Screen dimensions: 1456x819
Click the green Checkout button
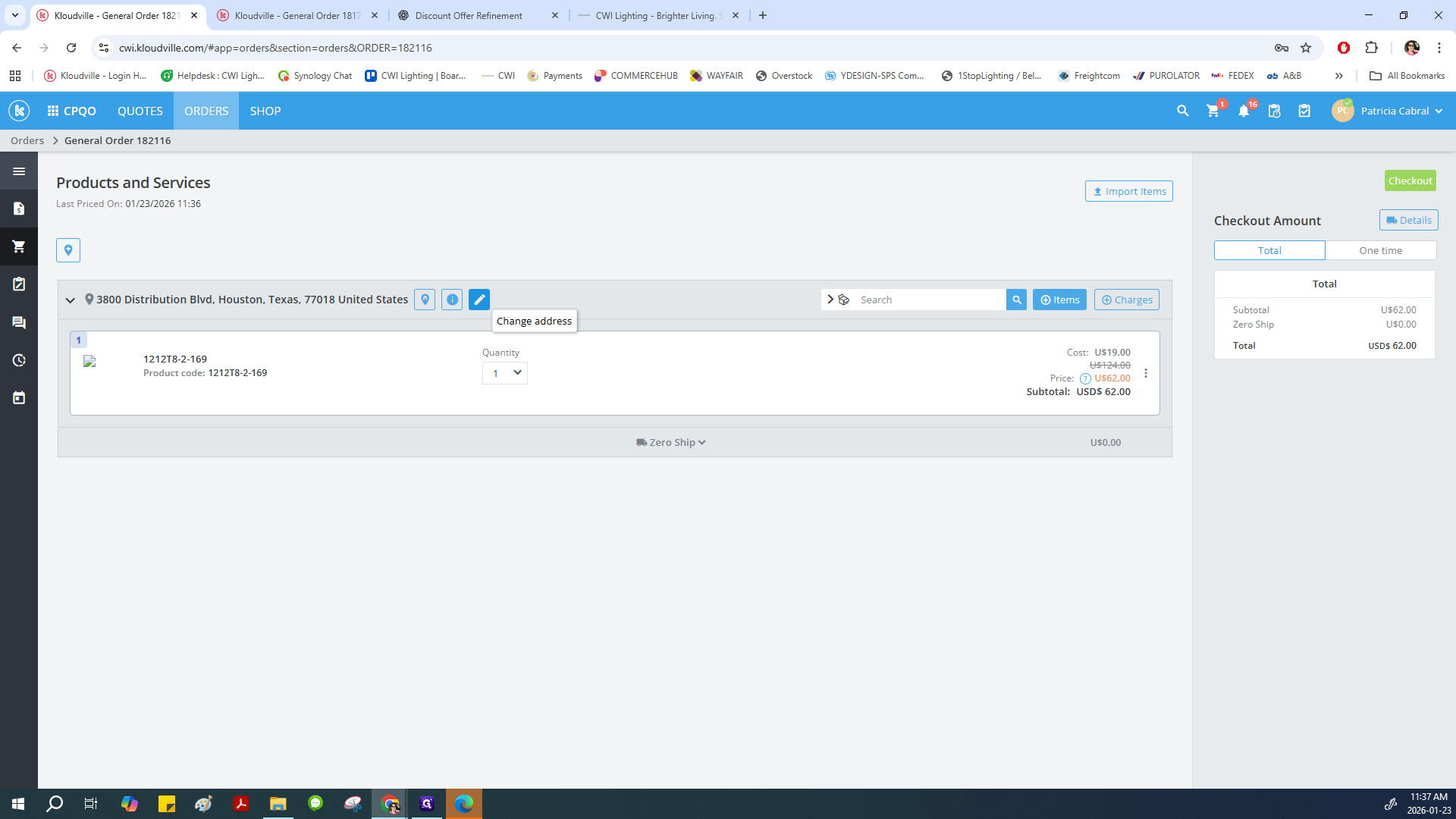(x=1410, y=180)
